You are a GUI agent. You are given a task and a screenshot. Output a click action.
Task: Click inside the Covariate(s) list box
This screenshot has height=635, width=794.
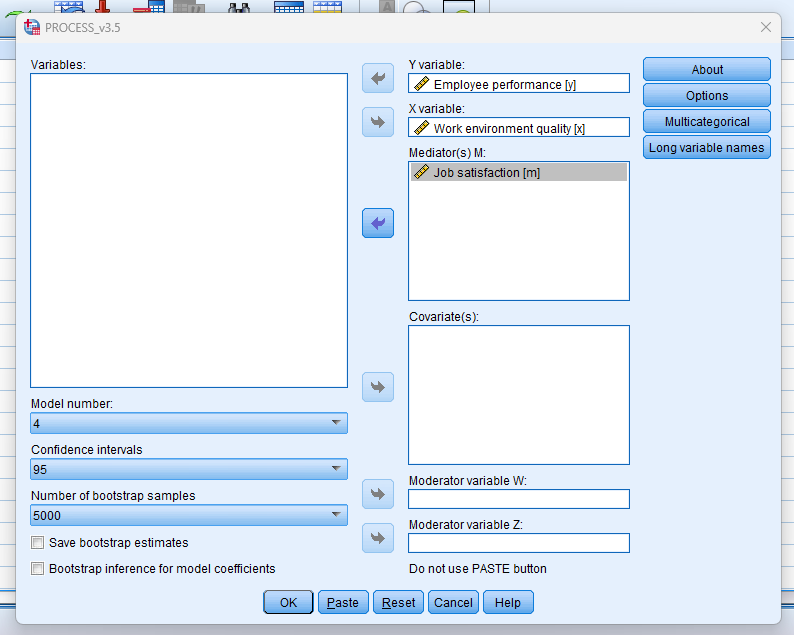[519, 395]
